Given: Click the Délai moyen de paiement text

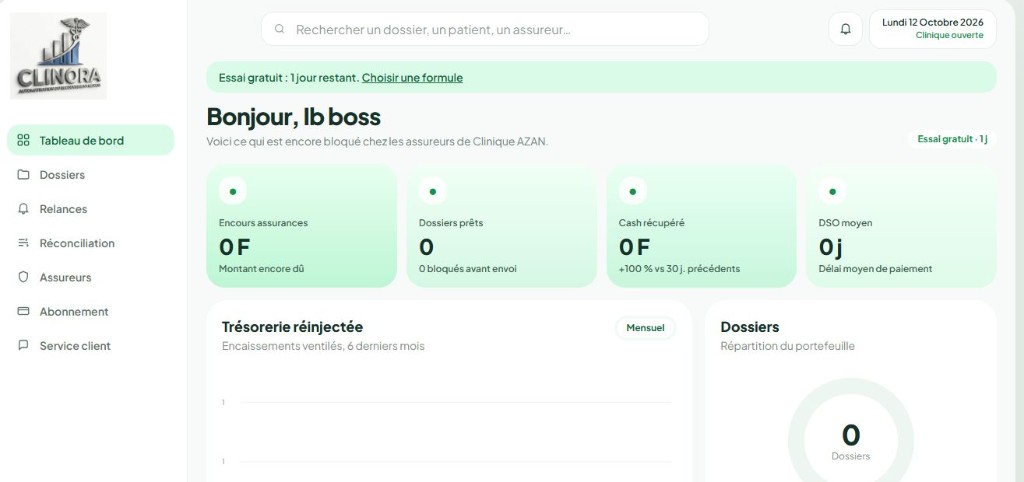Looking at the screenshot, I should [x=875, y=268].
